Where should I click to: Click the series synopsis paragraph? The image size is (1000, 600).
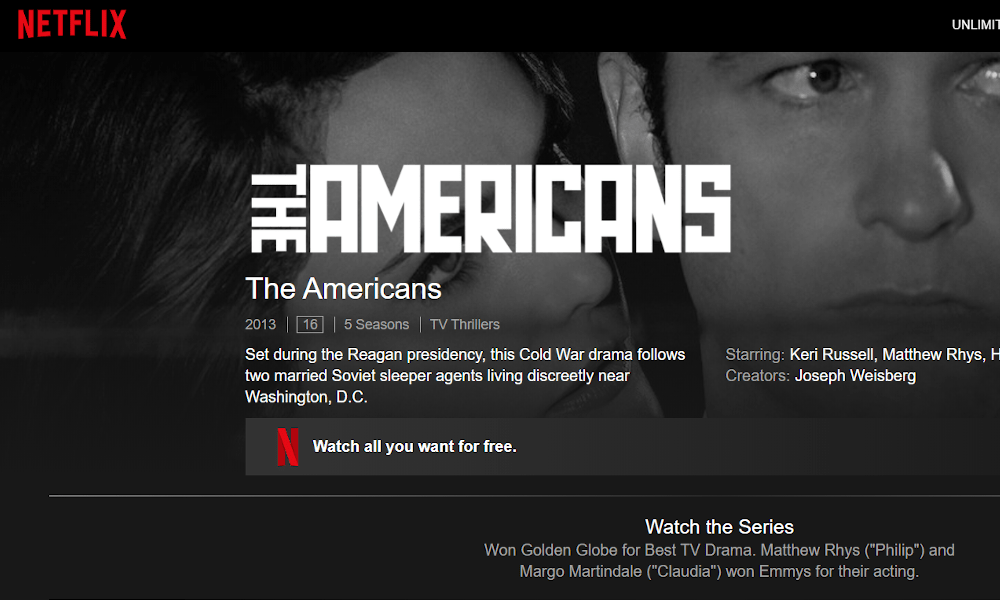click(465, 376)
